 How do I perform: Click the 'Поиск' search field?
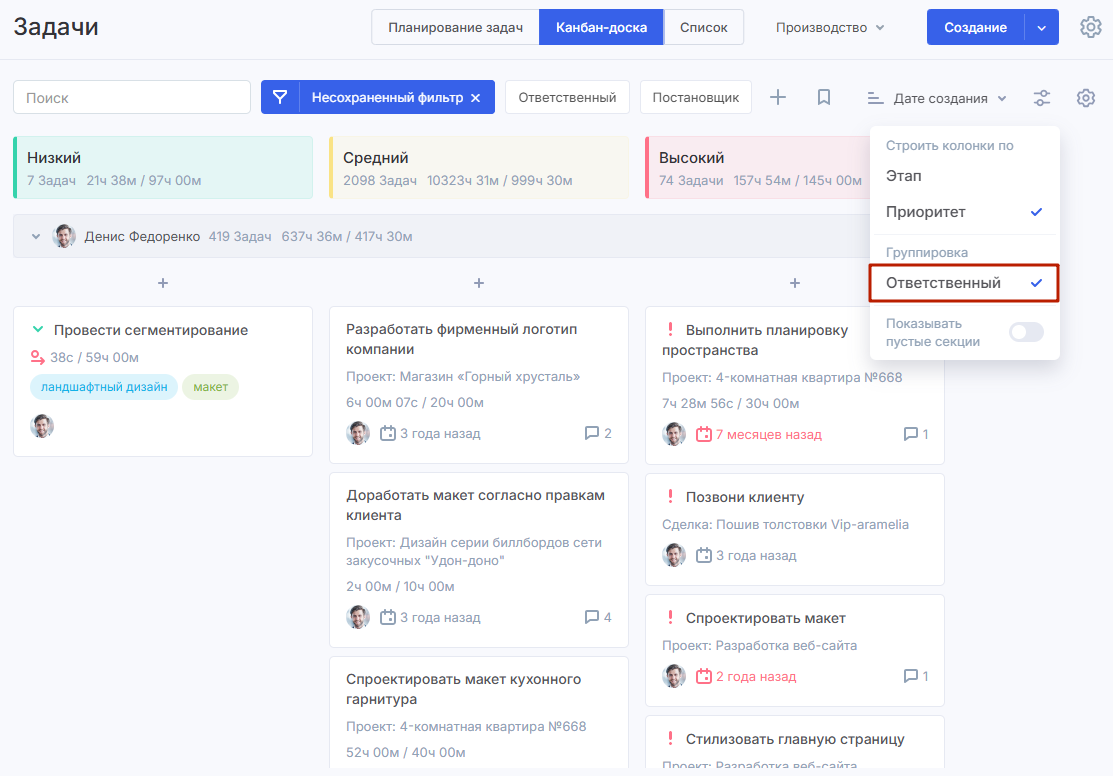coord(132,97)
